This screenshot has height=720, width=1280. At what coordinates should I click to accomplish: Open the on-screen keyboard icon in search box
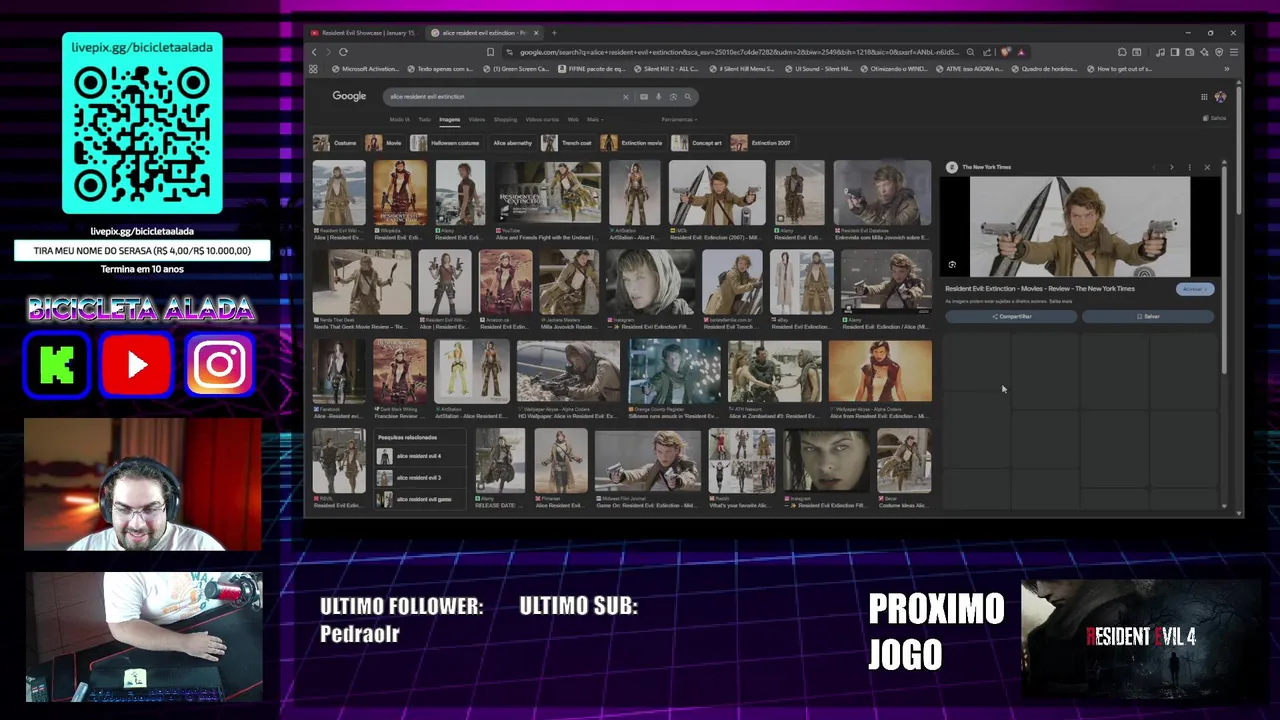tap(644, 97)
